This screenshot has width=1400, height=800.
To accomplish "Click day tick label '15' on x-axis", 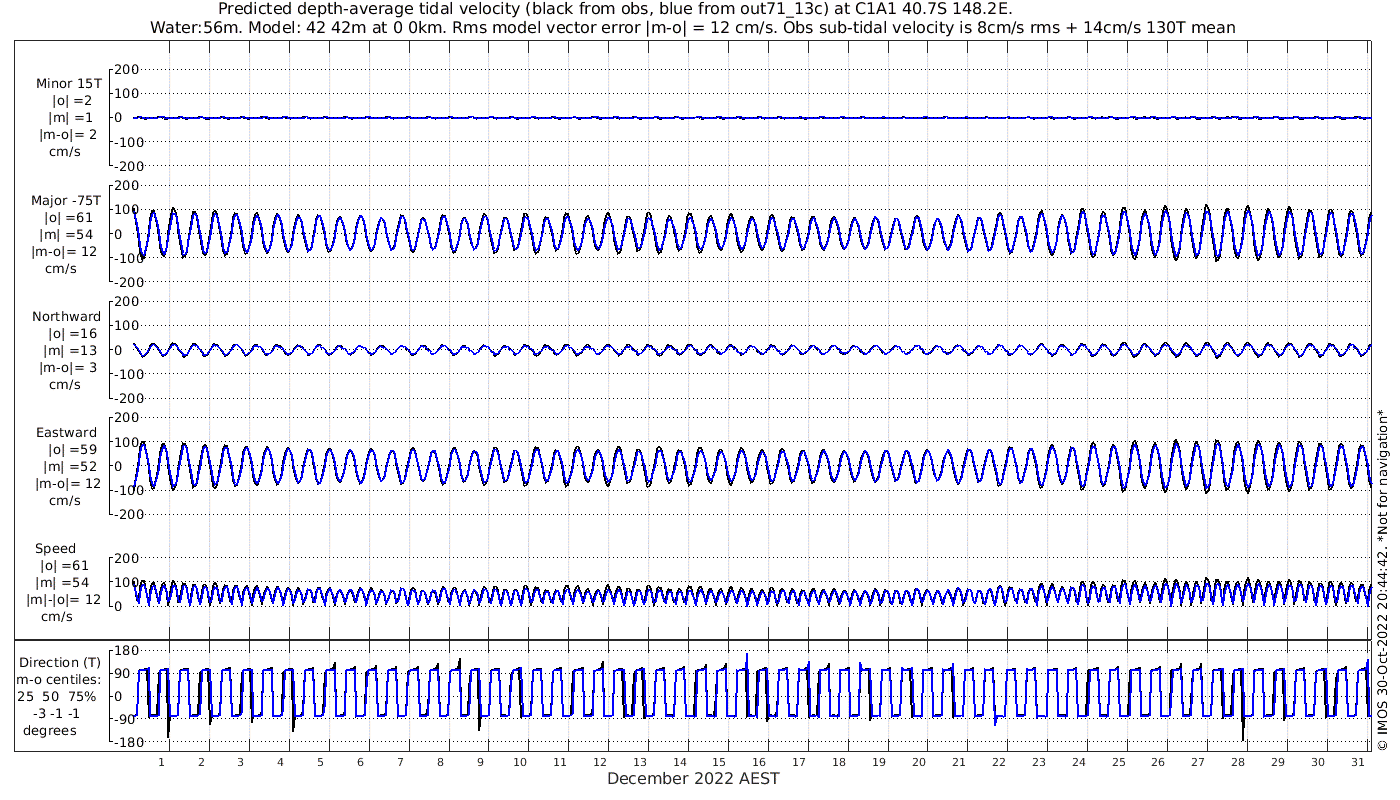I will (719, 762).
